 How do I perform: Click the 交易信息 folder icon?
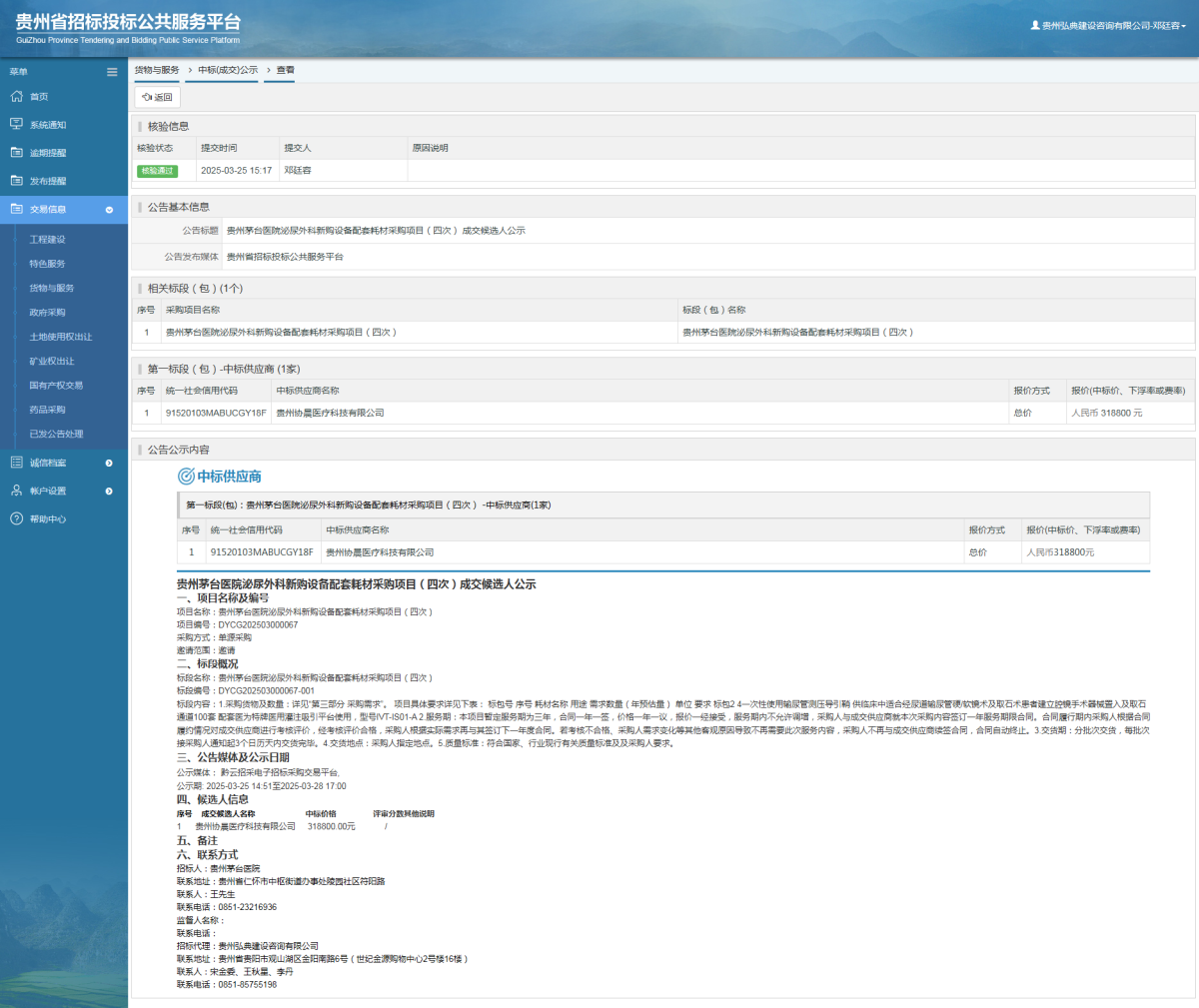(x=16, y=209)
